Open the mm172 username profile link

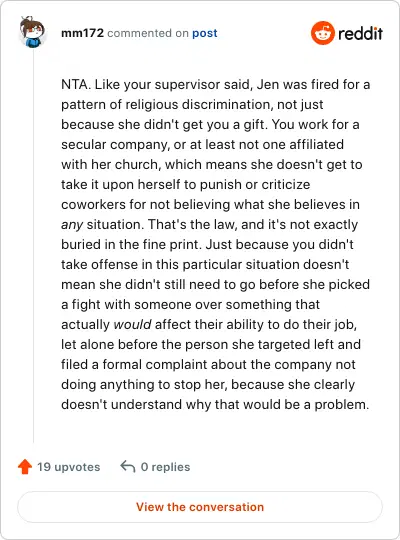[82, 33]
